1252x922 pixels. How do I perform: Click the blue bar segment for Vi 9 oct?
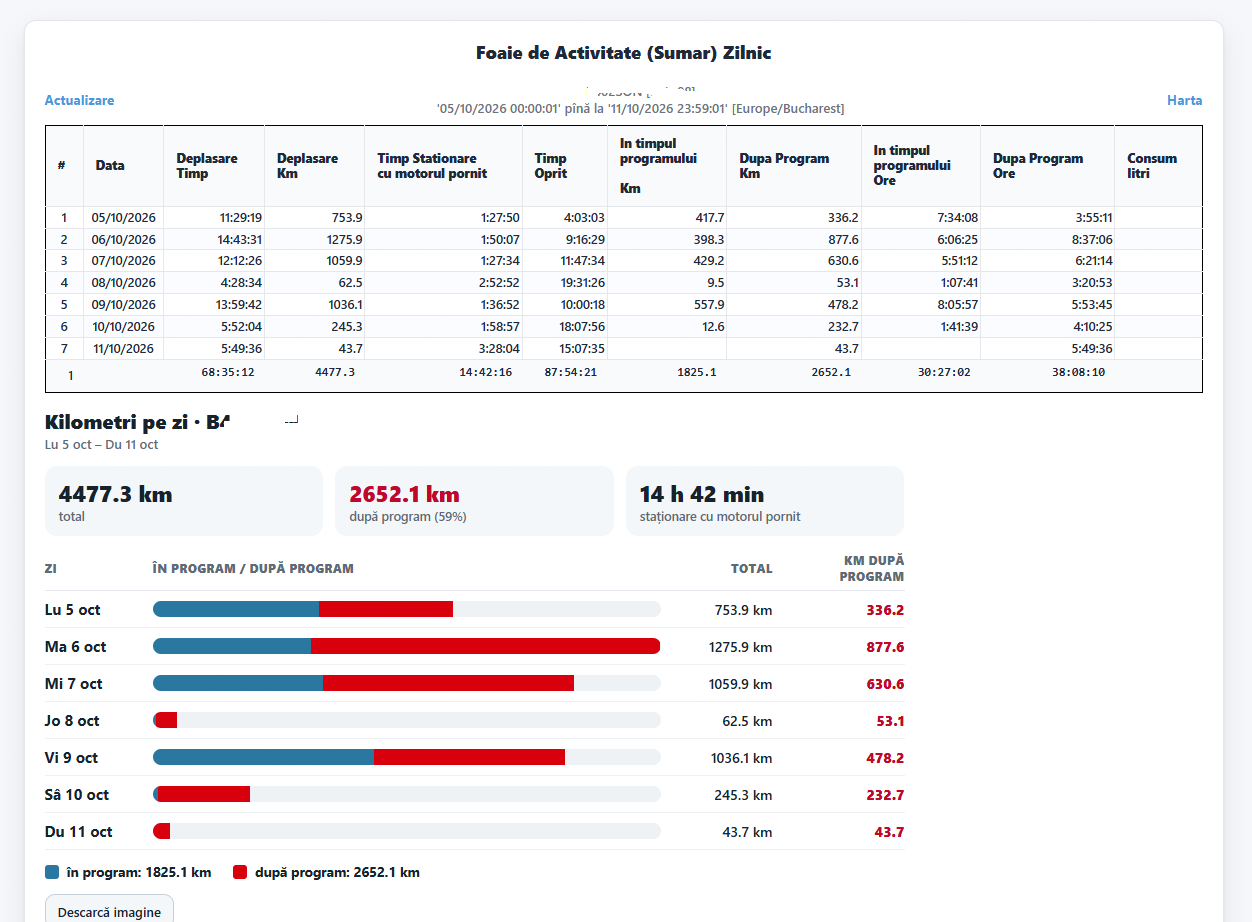(x=263, y=757)
